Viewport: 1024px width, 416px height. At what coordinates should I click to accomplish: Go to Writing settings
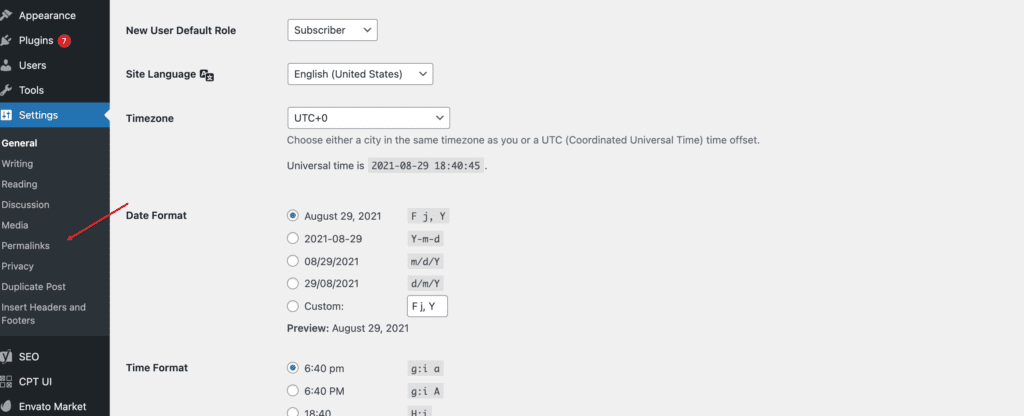coord(17,164)
